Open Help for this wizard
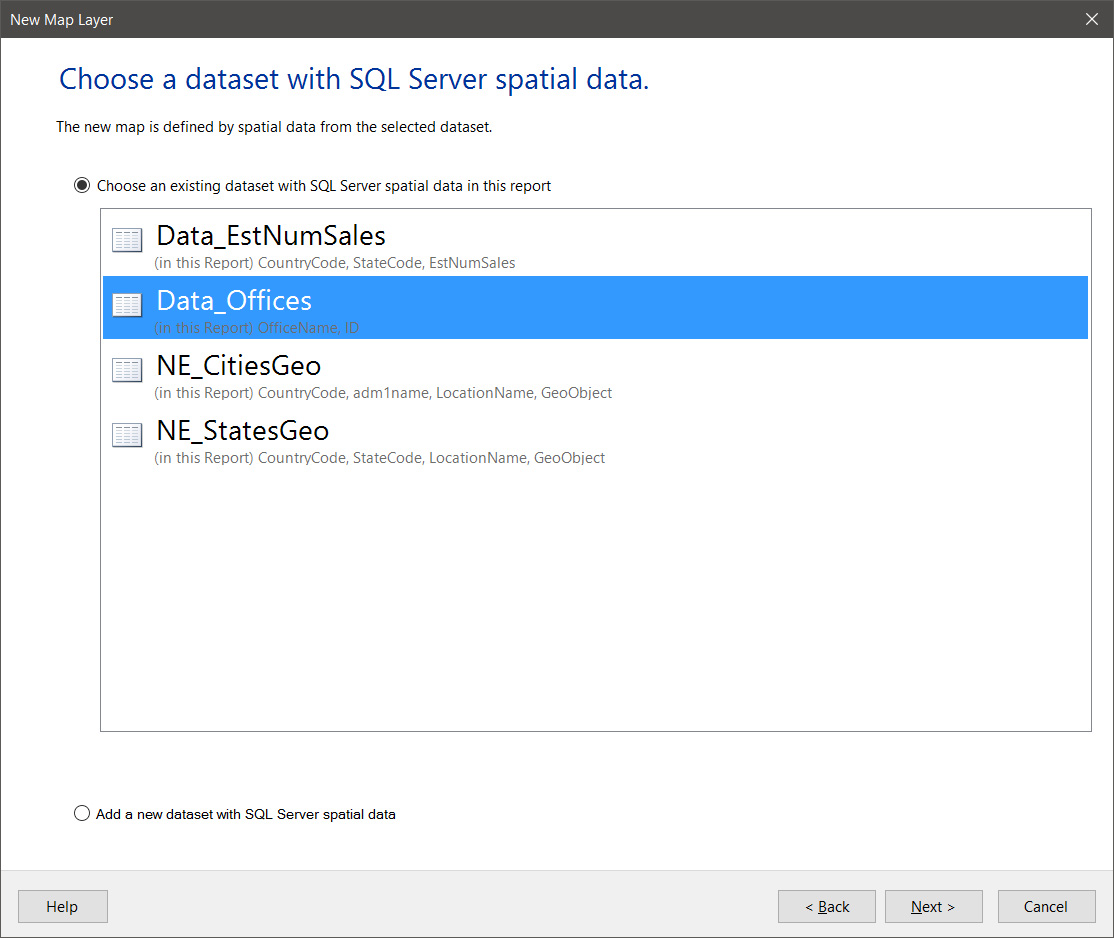 pyautogui.click(x=62, y=907)
